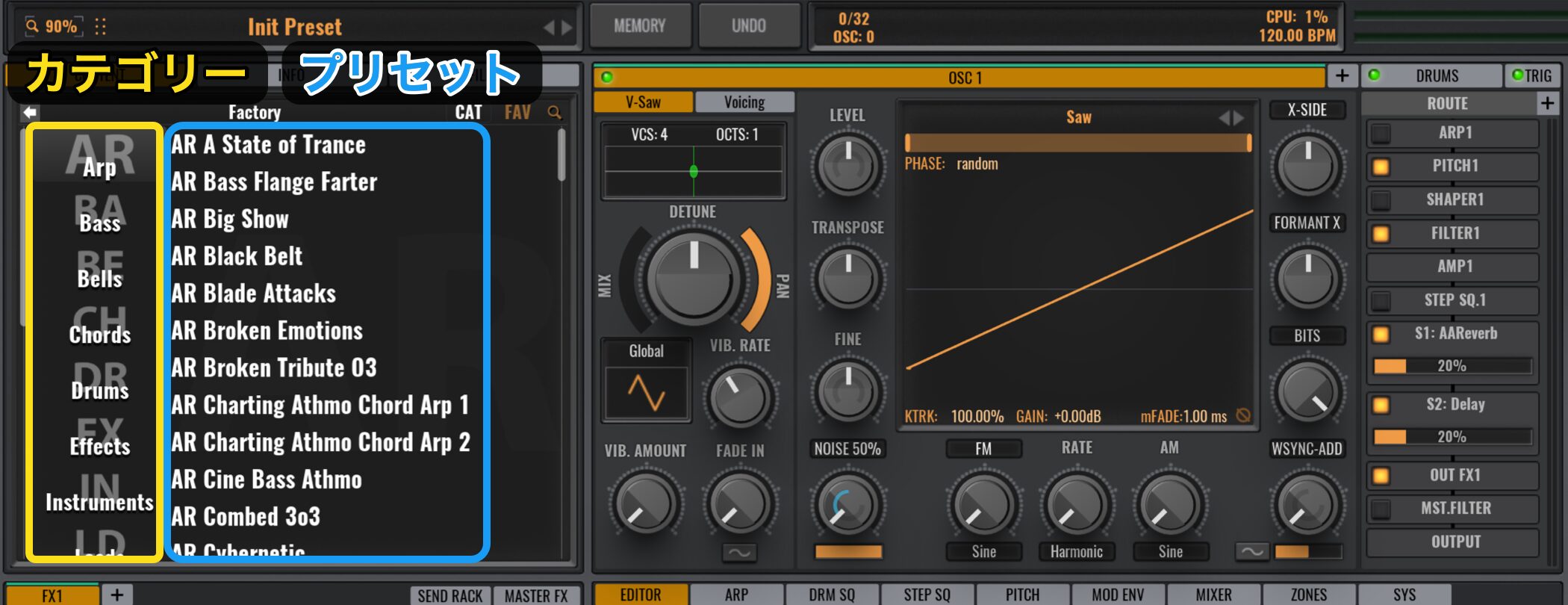Select the AR Black Belt preset
Viewport: 1568px width, 605px height.
(237, 256)
